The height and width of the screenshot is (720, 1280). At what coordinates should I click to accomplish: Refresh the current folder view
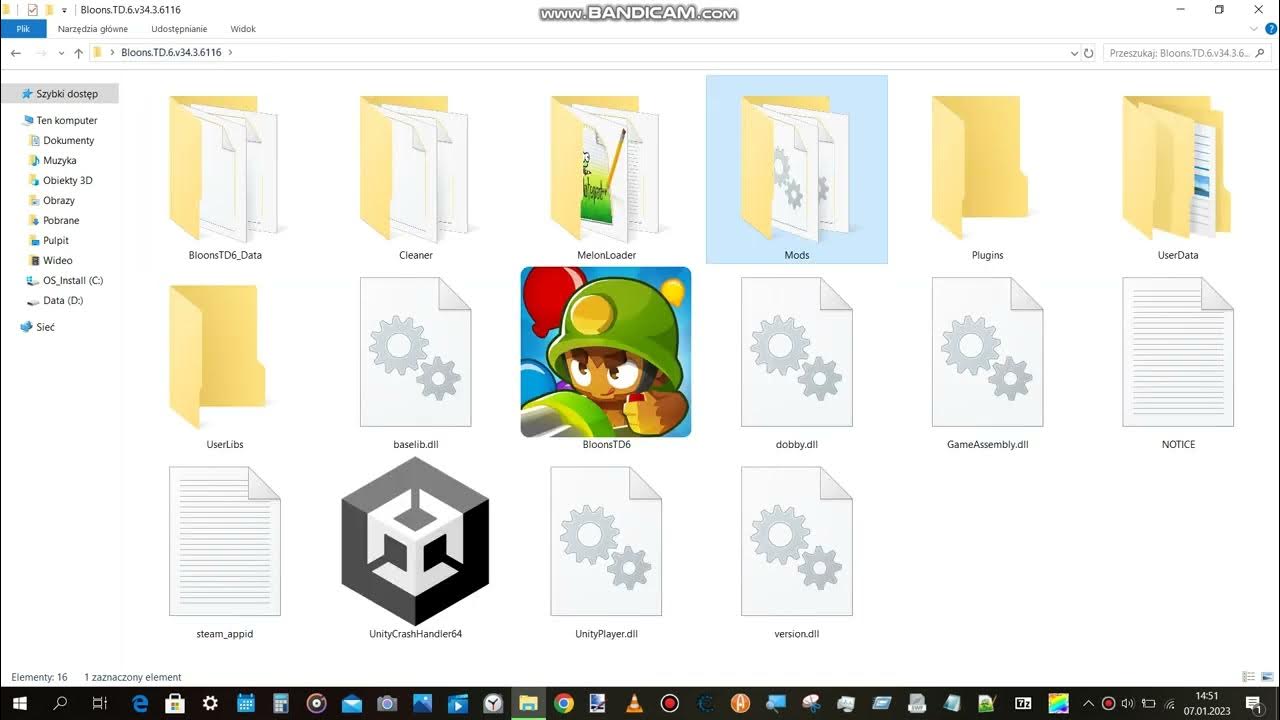point(1089,53)
